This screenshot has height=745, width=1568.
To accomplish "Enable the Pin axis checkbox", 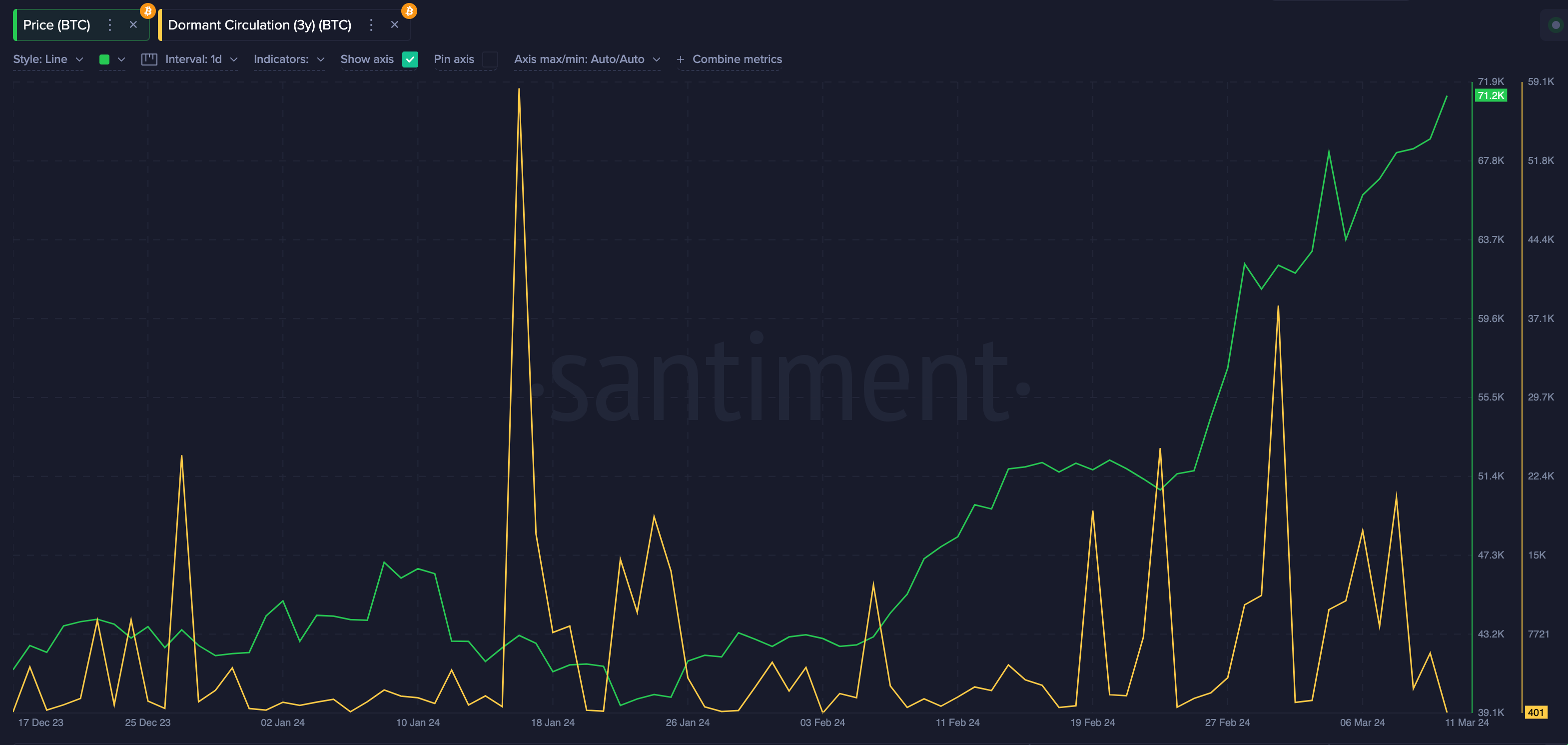I will click(x=489, y=59).
